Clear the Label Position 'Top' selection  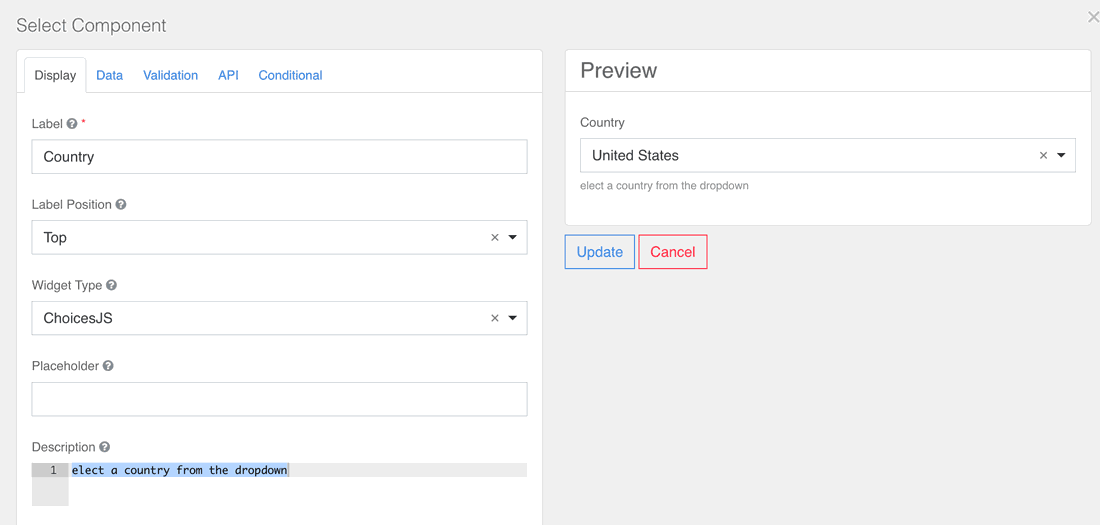click(x=495, y=238)
